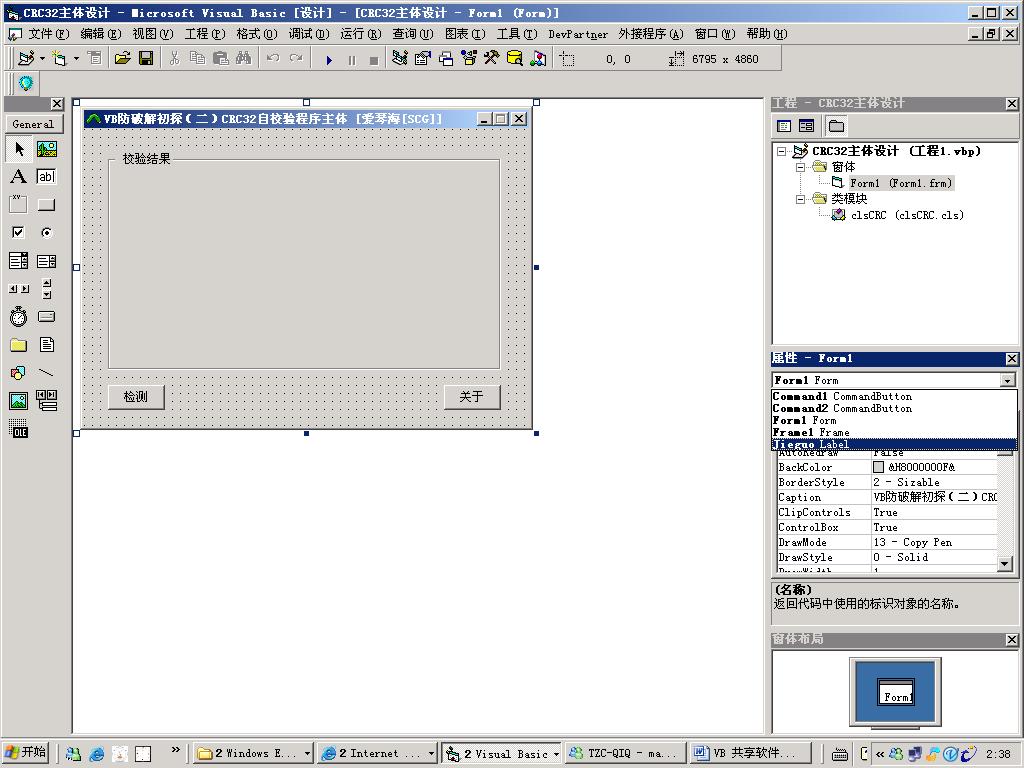1024x768 pixels.
Task: Open the properties object combo dropdown arrow
Action: [1008, 381]
